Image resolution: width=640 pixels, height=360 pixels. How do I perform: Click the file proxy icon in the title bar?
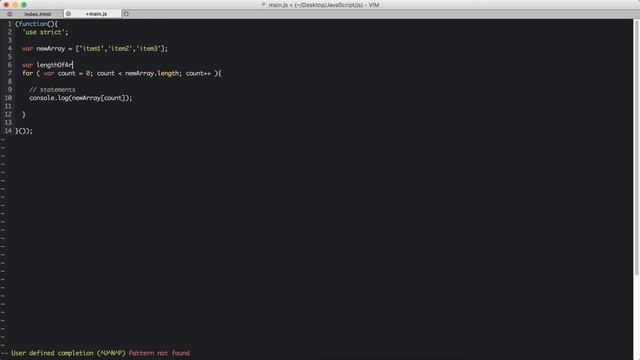coord(263,5)
